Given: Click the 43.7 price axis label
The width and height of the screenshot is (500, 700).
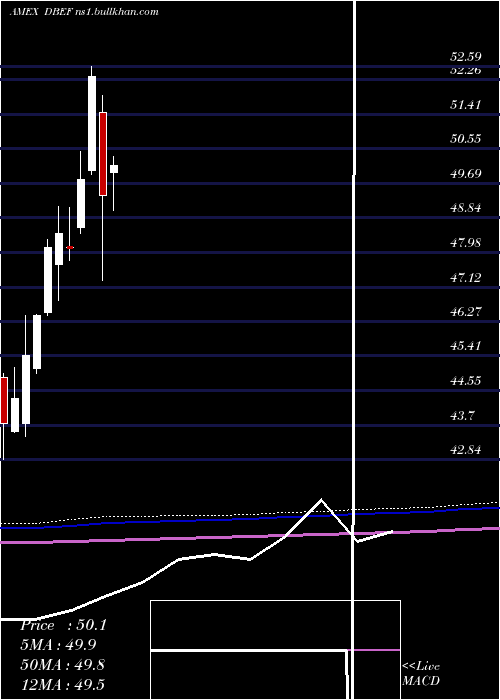Looking at the screenshot, I should 462,416.
